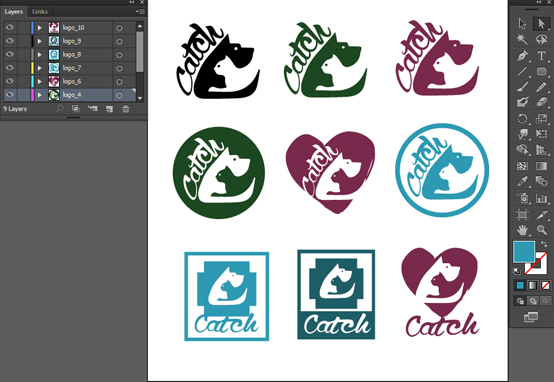554x382 pixels.
Task: Toggle lock column for logo_10 layer
Action: [x=23, y=27]
